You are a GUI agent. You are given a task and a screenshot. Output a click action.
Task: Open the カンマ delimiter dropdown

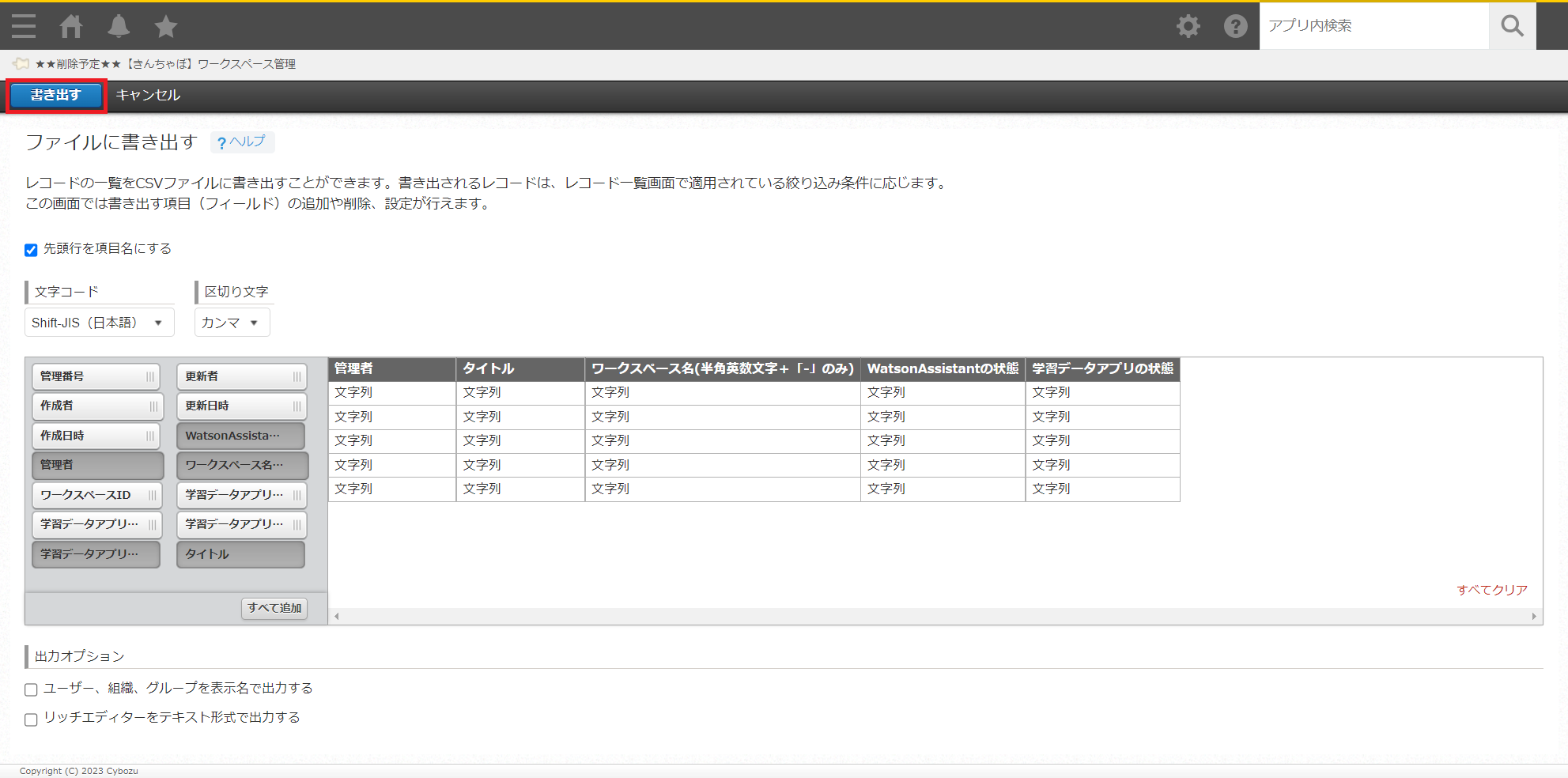(232, 323)
